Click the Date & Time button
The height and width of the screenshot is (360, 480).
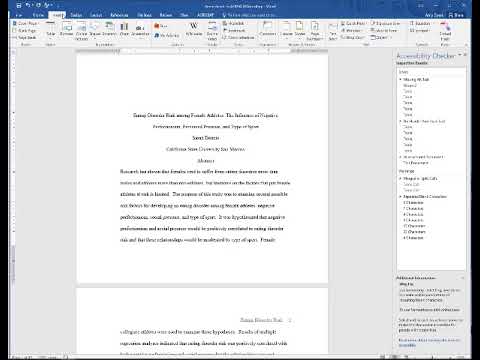(x=384, y=30)
